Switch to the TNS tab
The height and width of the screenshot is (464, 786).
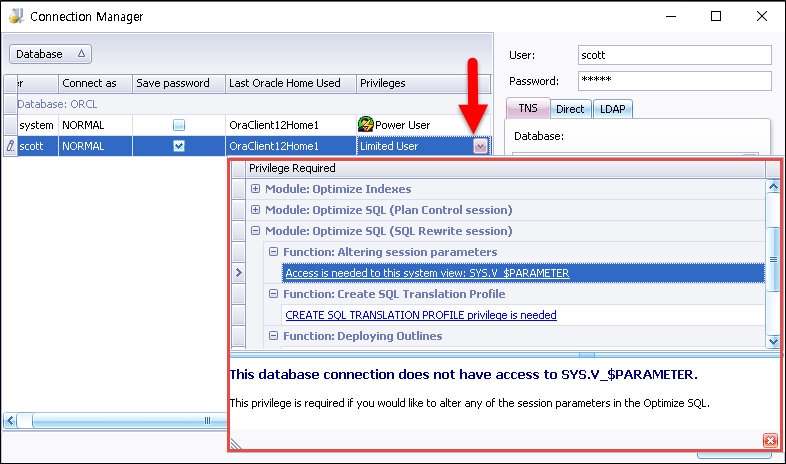point(528,108)
